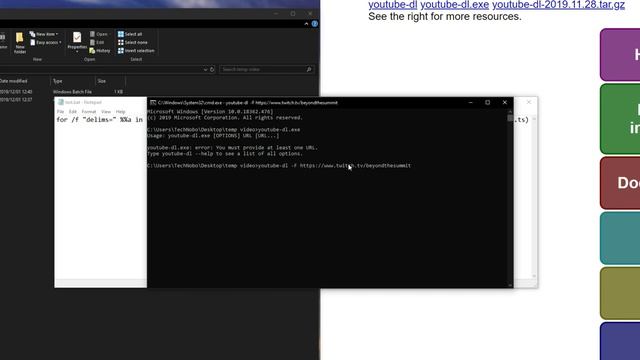Select the Windows Batch File row
640x360 pixels.
click(x=61, y=92)
